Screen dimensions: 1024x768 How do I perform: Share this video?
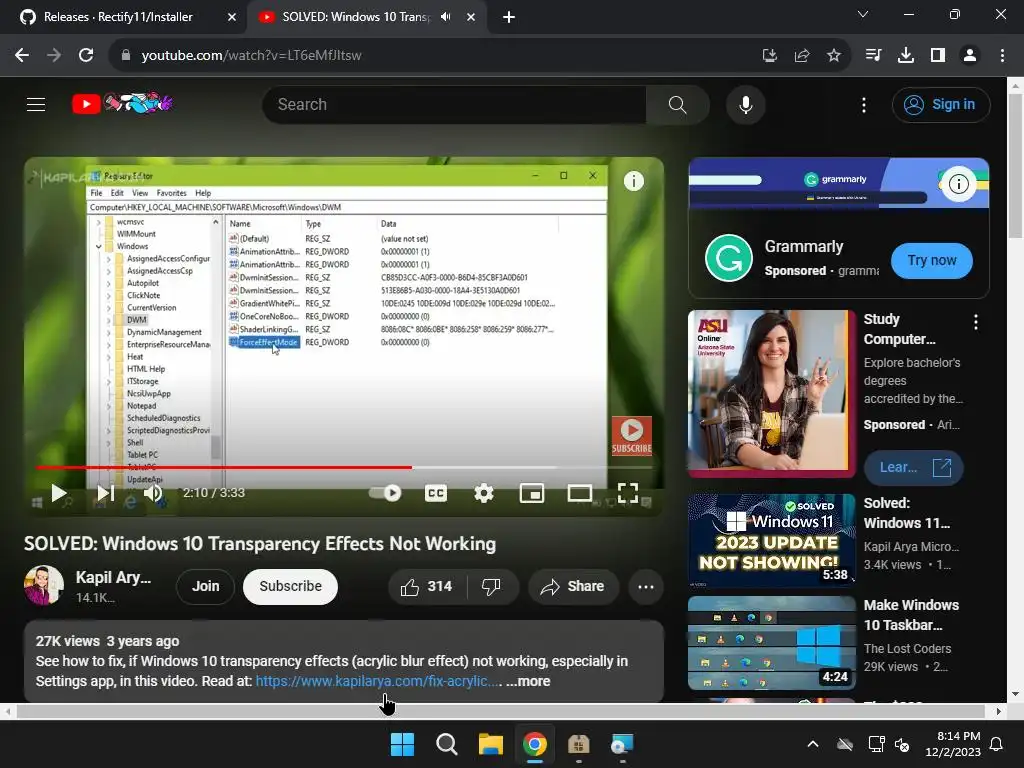point(573,586)
